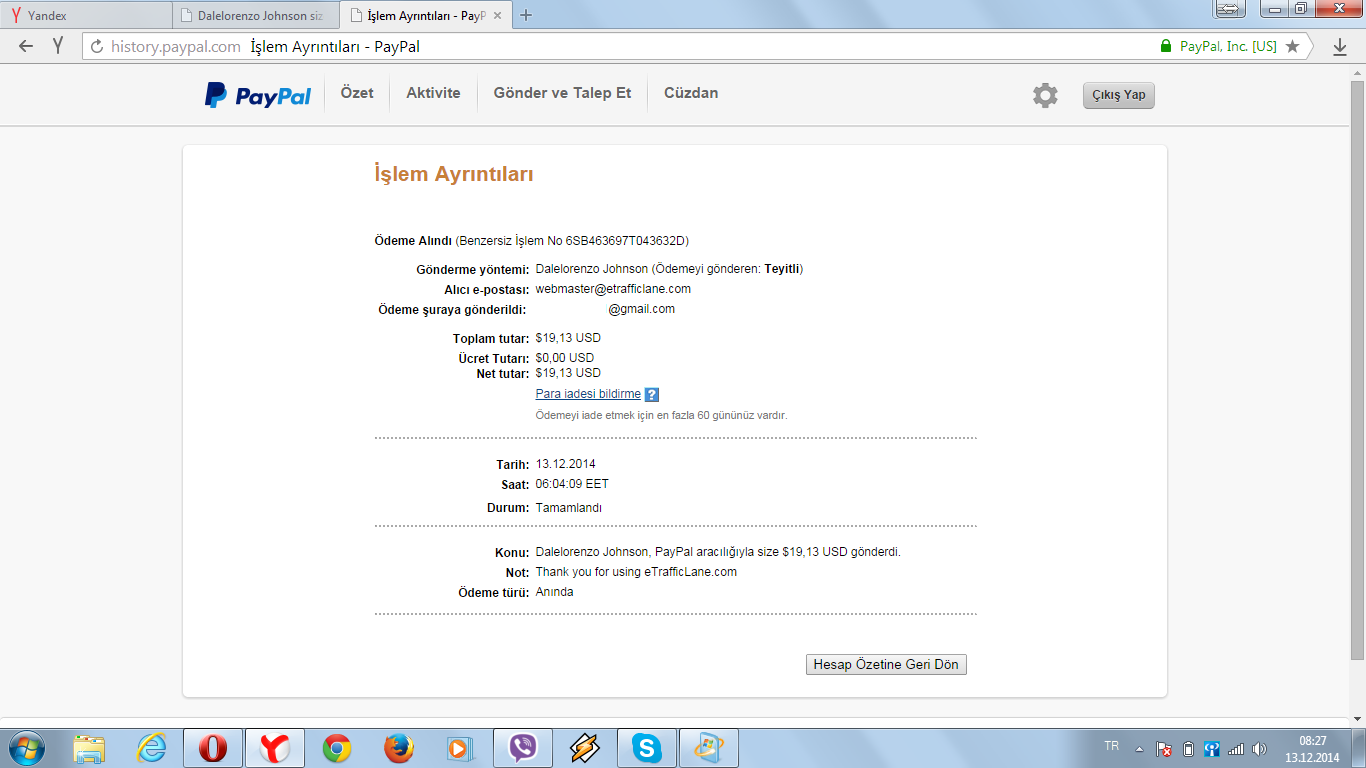Open PayPal settings gear icon
This screenshot has height=768, width=1366.
tap(1045, 95)
